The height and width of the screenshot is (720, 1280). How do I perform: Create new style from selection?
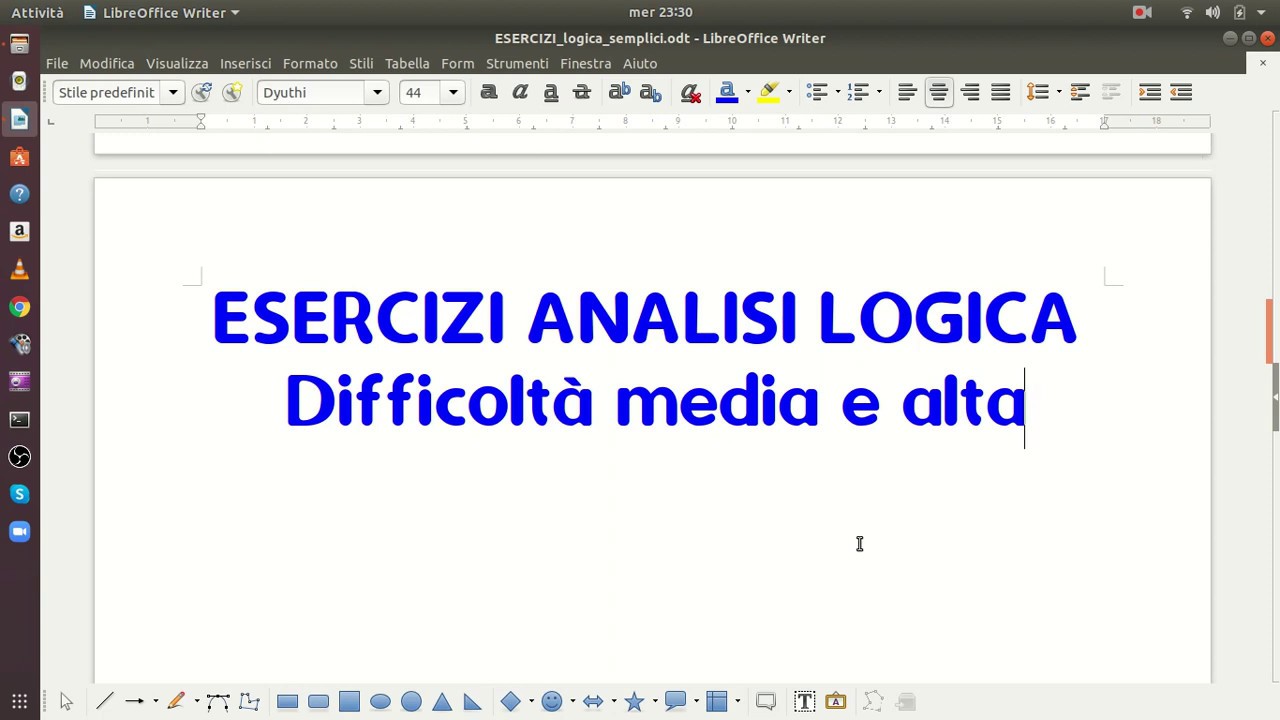click(x=233, y=92)
